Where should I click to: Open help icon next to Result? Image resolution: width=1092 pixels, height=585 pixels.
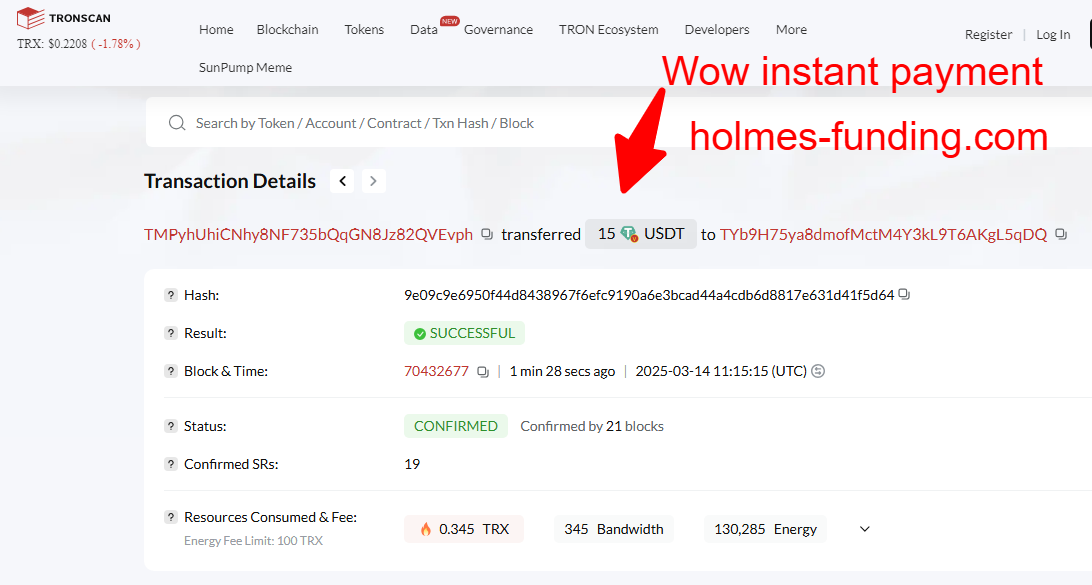coord(171,333)
